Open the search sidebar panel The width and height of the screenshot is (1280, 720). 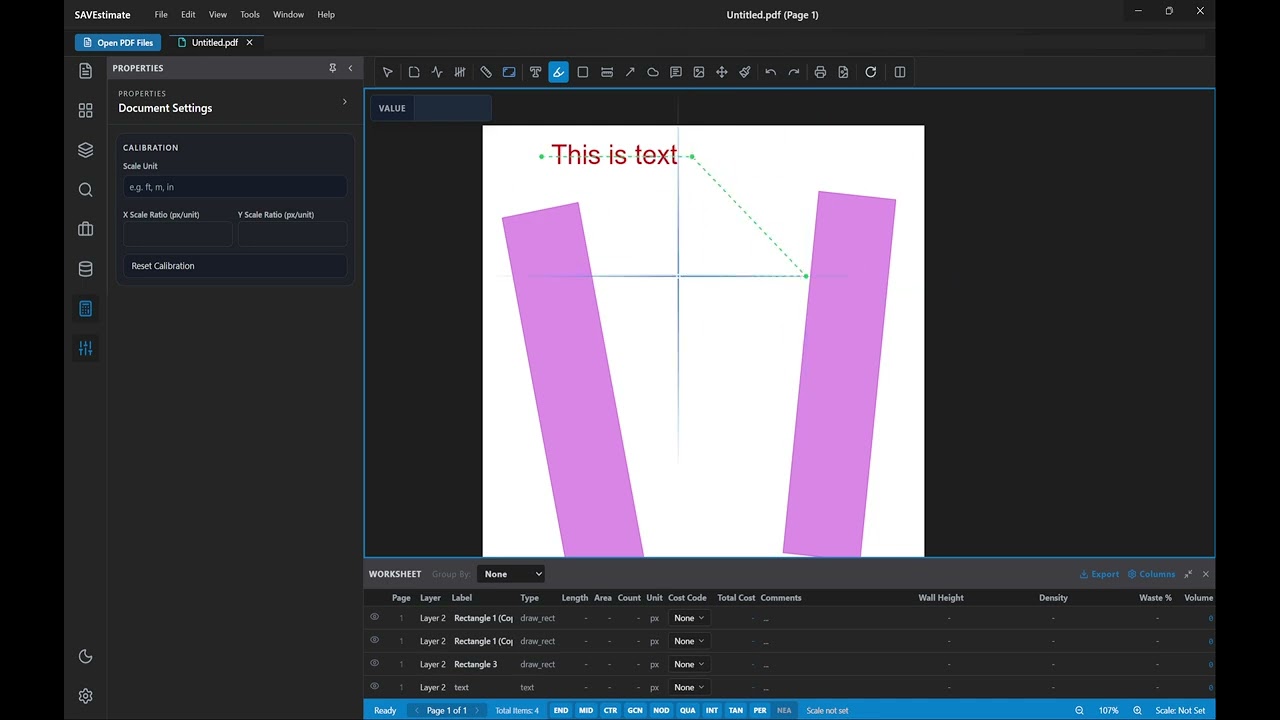click(85, 190)
